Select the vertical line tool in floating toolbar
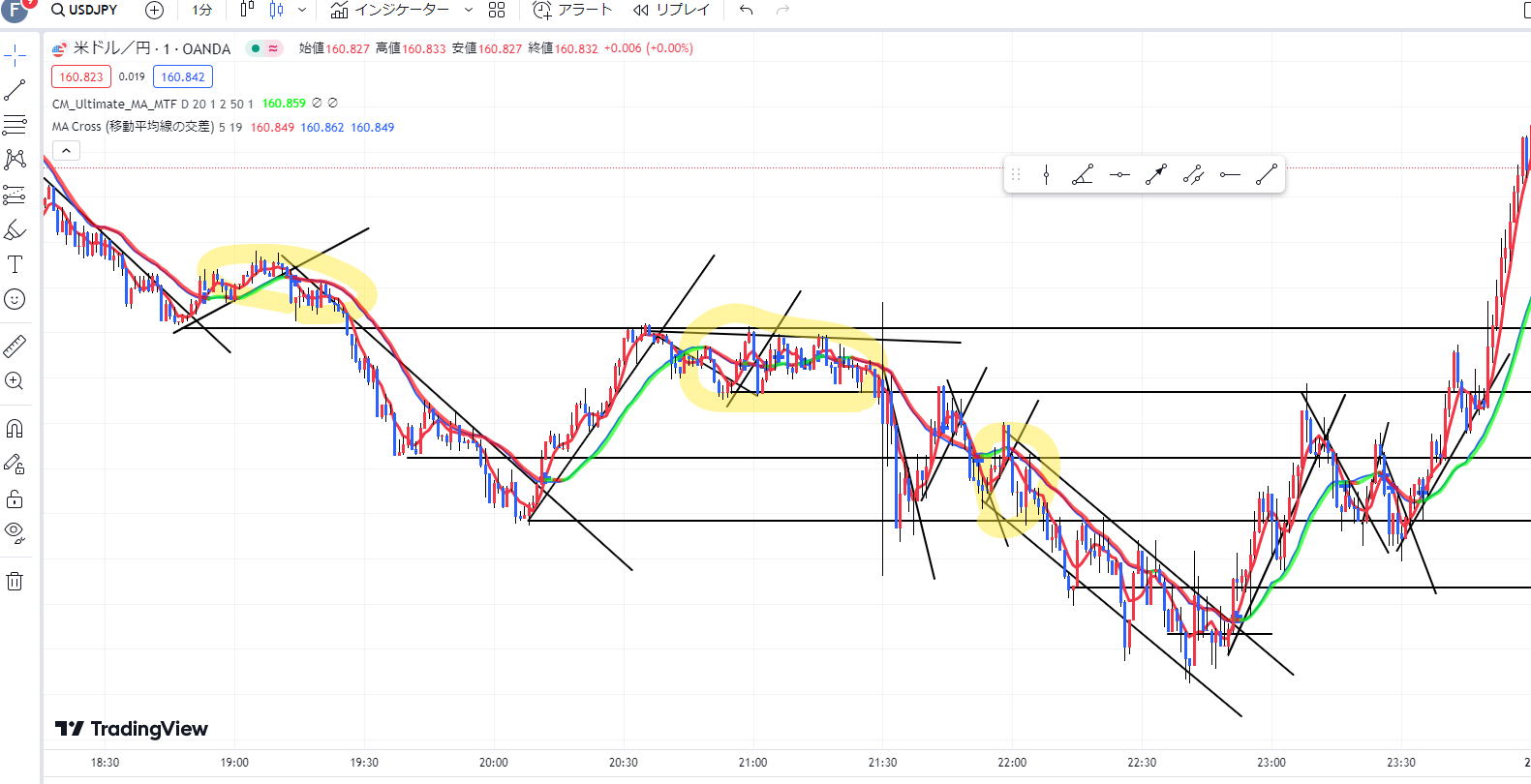Image resolution: width=1531 pixels, height=784 pixels. (x=1046, y=175)
